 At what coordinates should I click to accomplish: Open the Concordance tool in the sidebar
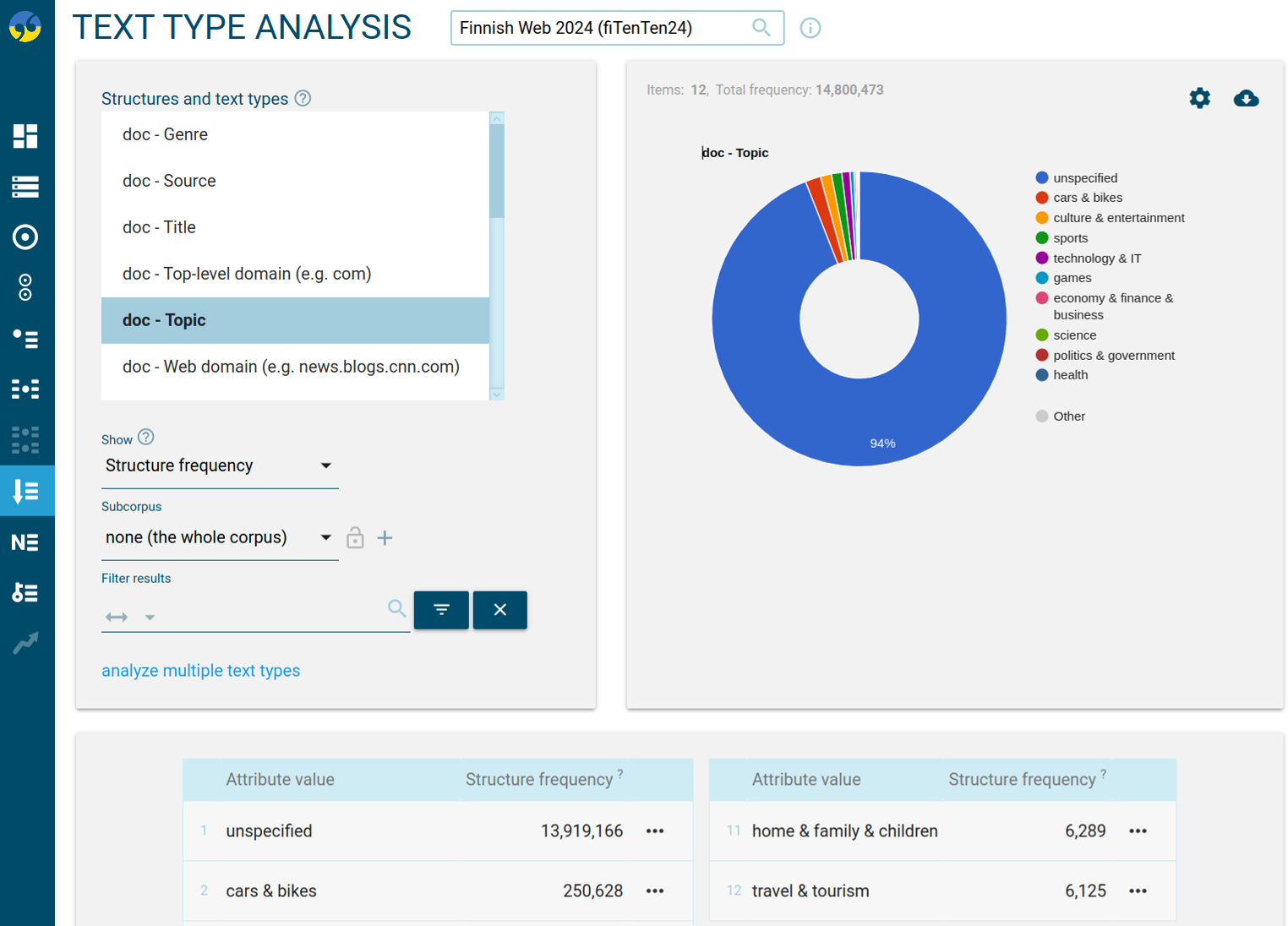25,187
